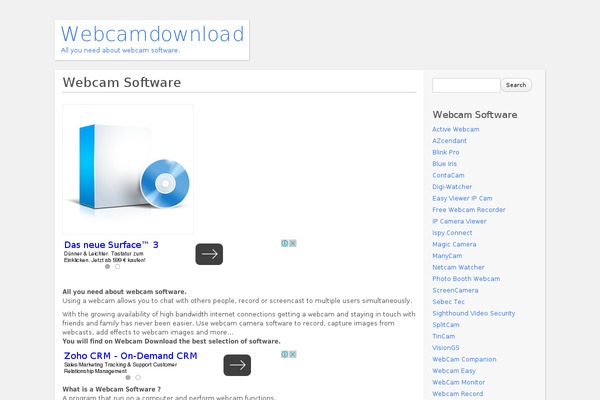This screenshot has height=400, width=600.
Task: Open the Webcam Easy link
Action: (x=454, y=371)
